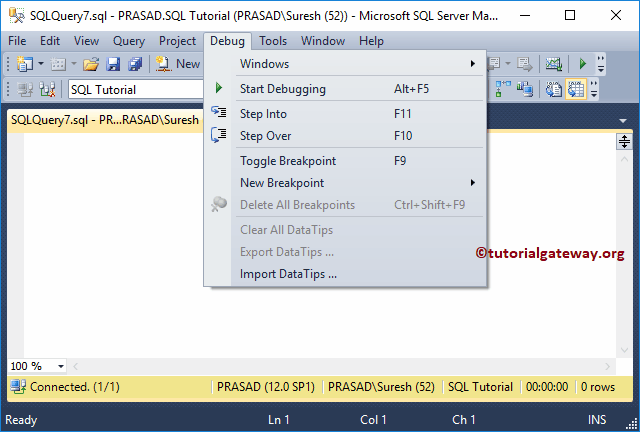Choose Toggle Breakpoint menu entry
The image size is (640, 432).
pos(345,160)
